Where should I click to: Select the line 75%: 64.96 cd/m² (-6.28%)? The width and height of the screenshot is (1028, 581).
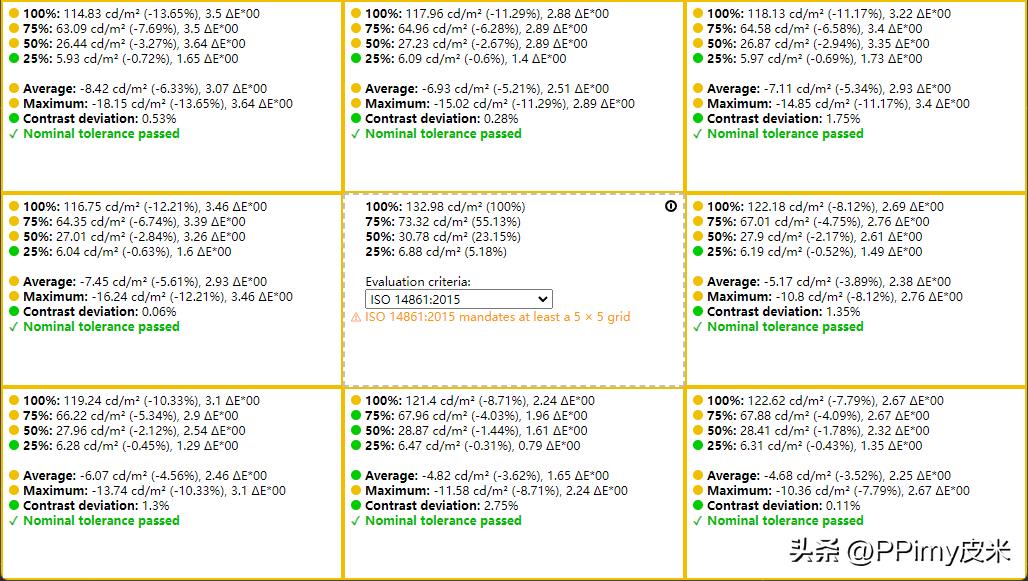[x=476, y=28]
